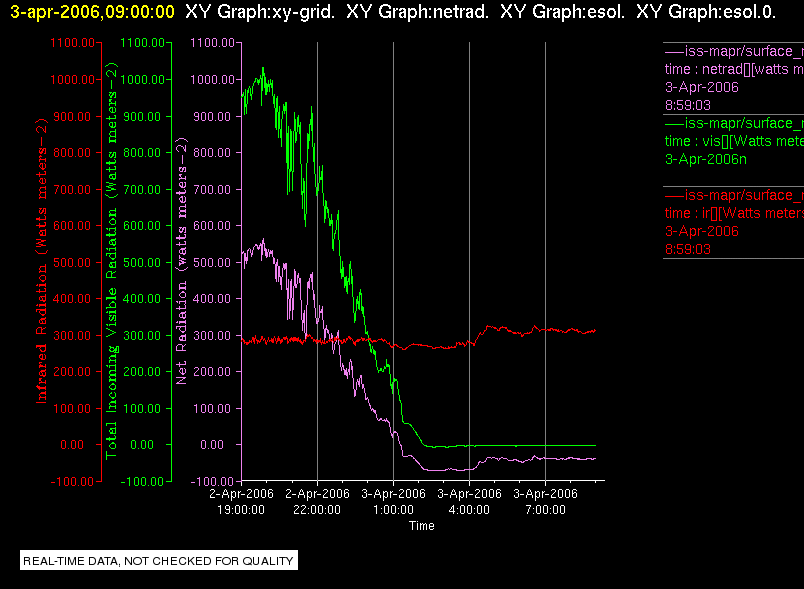Click the 'XY Graph:esol.' title text

pyautogui.click(x=562, y=12)
